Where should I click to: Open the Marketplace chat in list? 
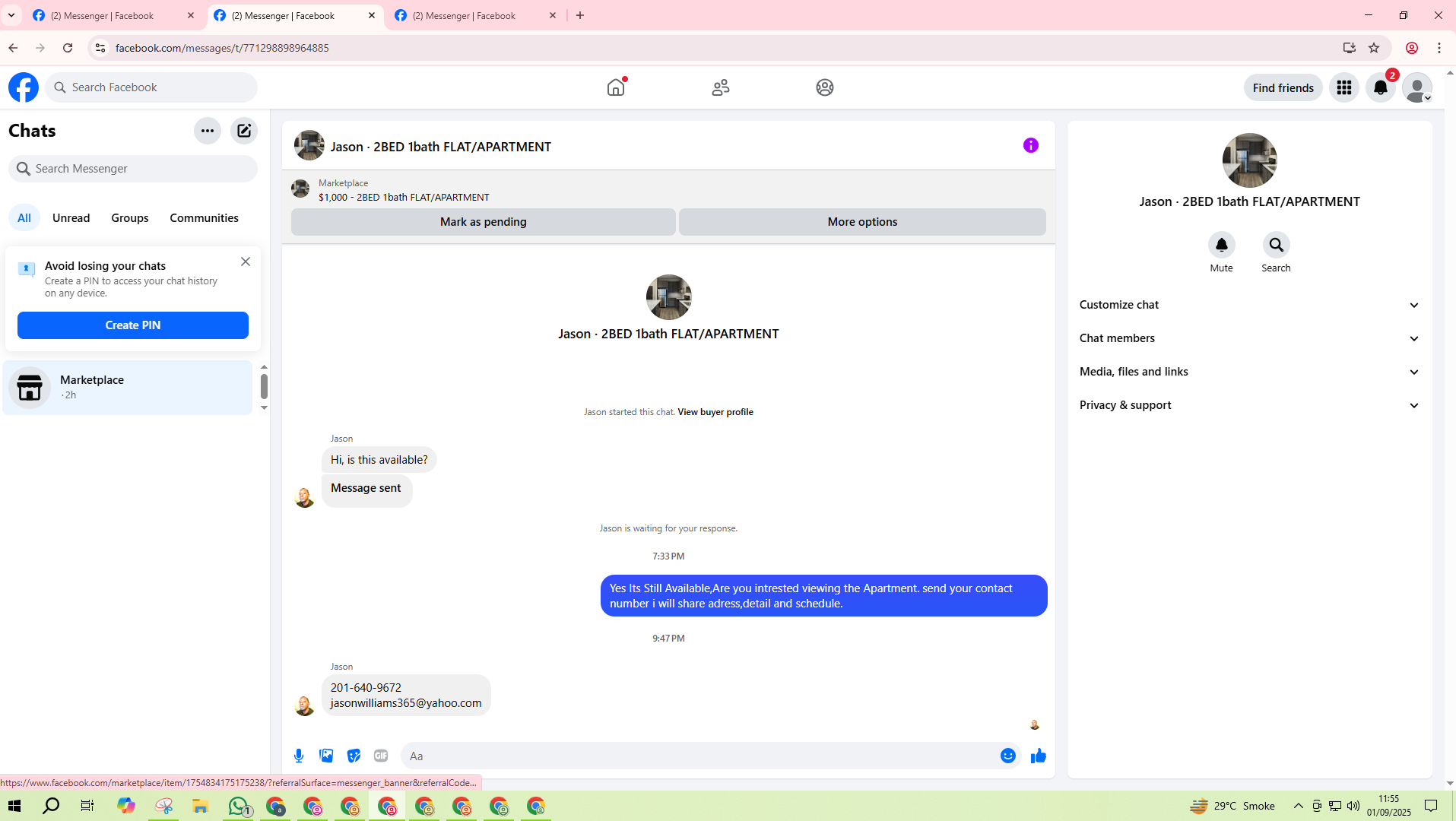(x=128, y=388)
